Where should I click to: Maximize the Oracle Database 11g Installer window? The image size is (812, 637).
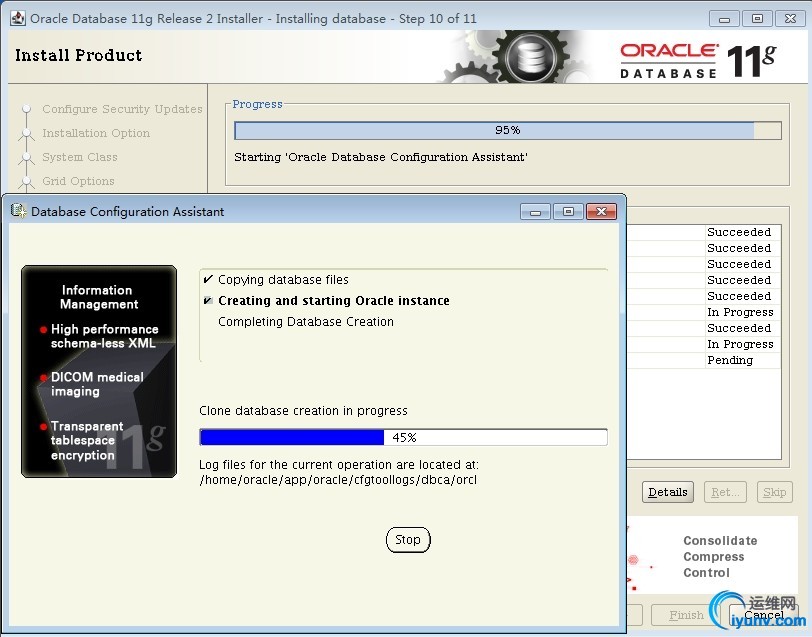(757, 19)
